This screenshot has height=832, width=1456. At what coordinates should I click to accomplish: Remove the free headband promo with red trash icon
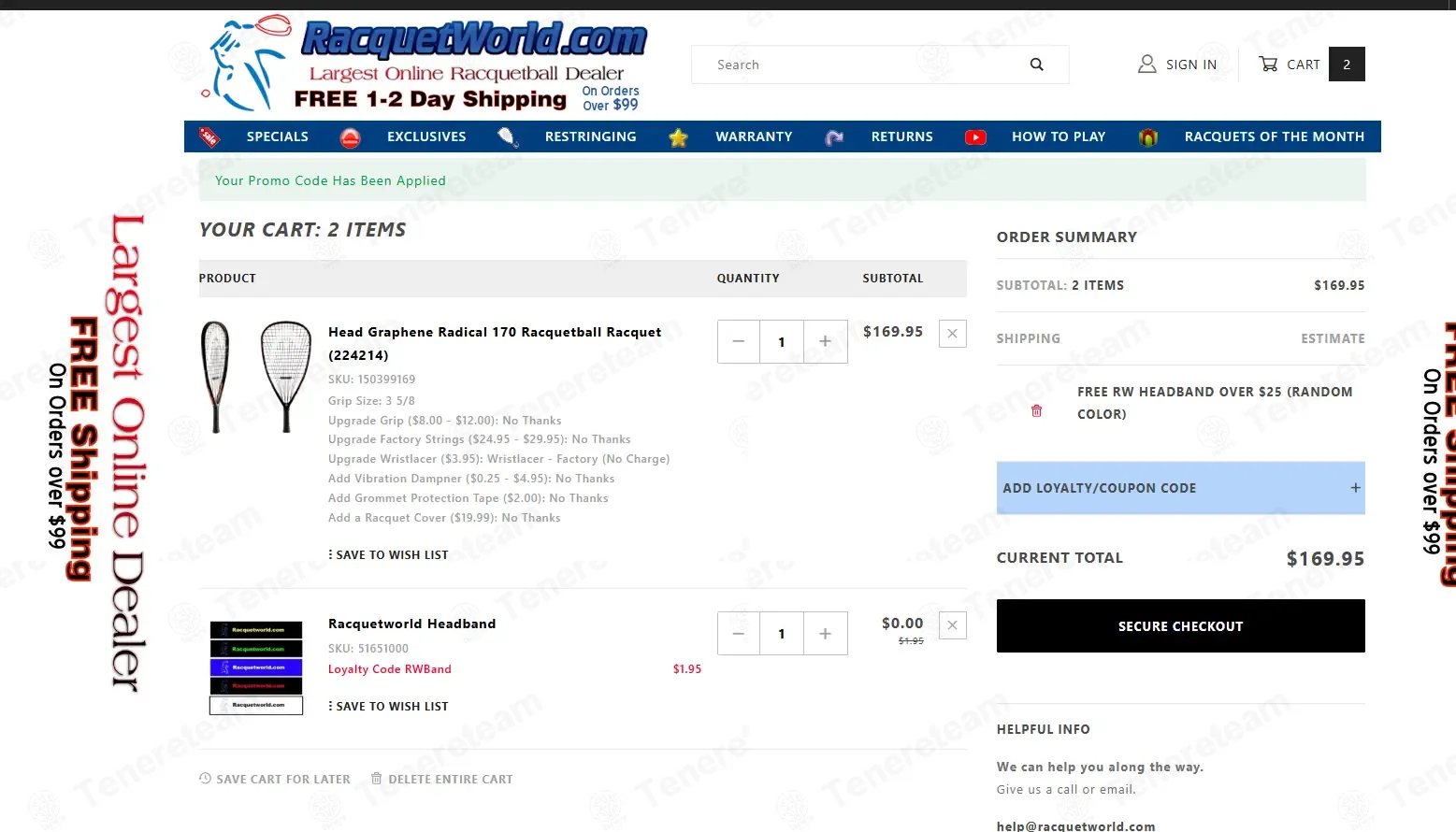[x=1036, y=411]
